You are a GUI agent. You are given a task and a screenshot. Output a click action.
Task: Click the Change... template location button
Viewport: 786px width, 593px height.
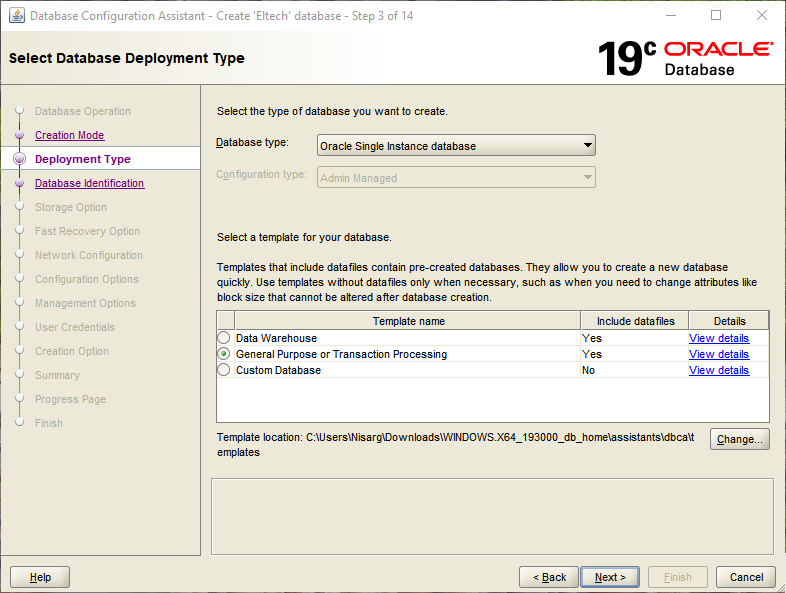(x=739, y=439)
